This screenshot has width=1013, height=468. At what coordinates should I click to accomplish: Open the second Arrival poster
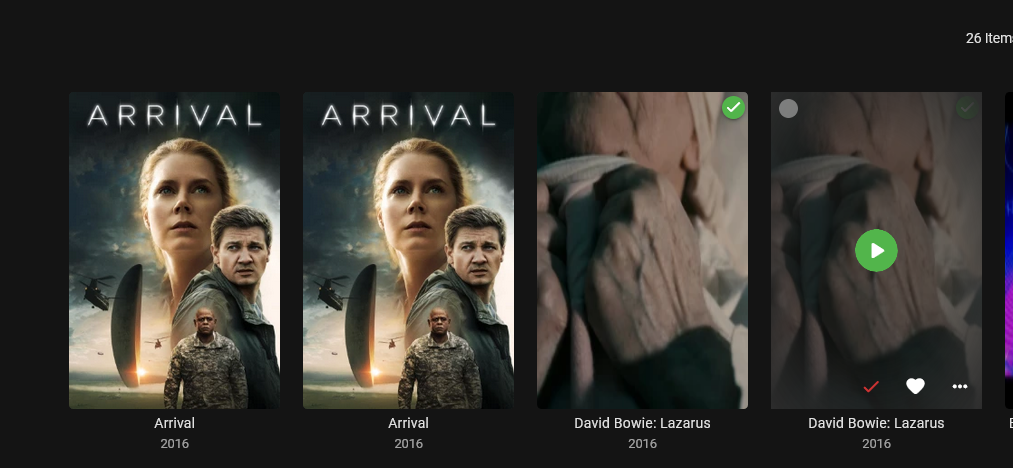pyautogui.click(x=408, y=250)
